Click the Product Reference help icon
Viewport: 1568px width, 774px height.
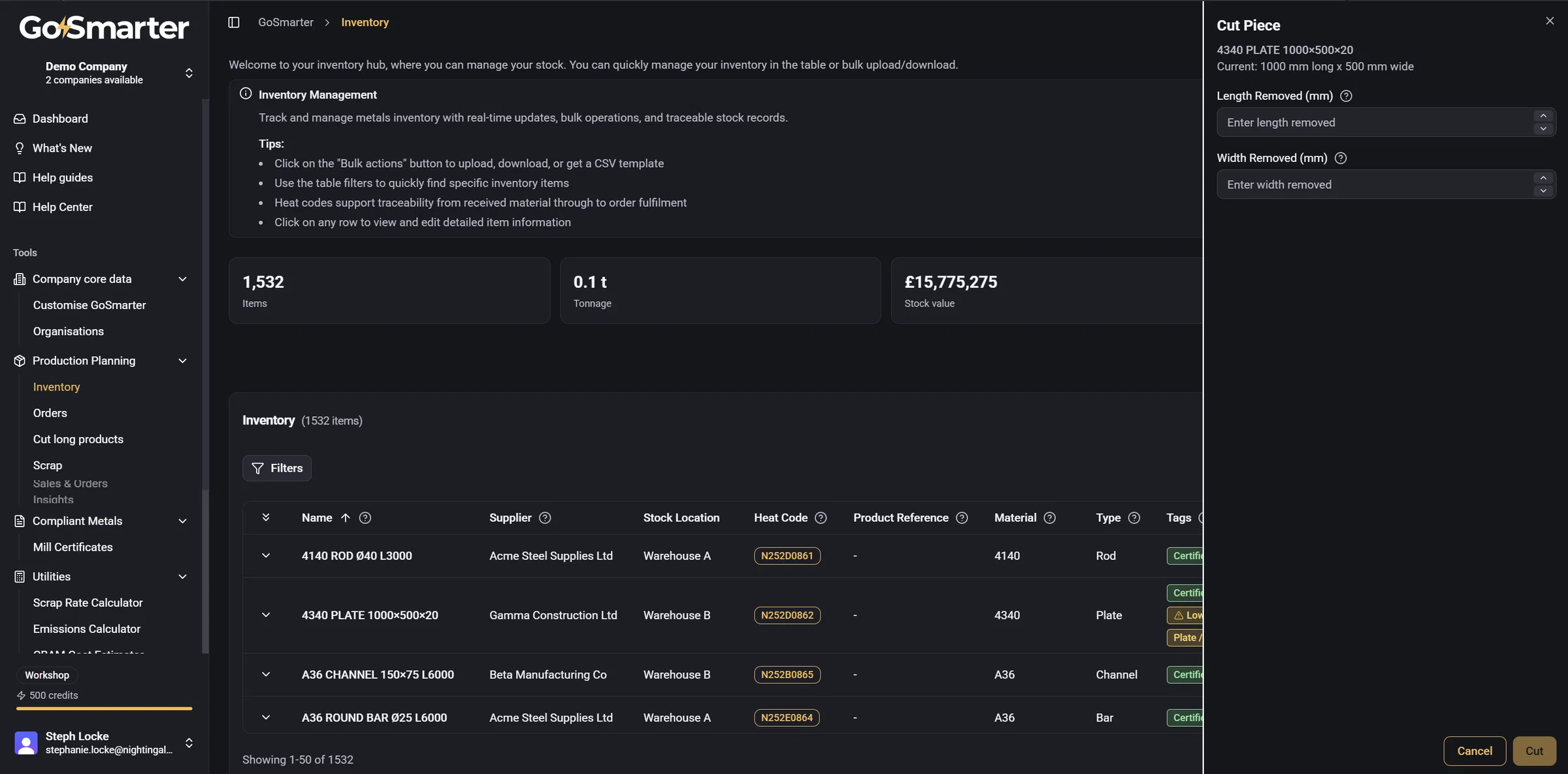tap(962, 518)
